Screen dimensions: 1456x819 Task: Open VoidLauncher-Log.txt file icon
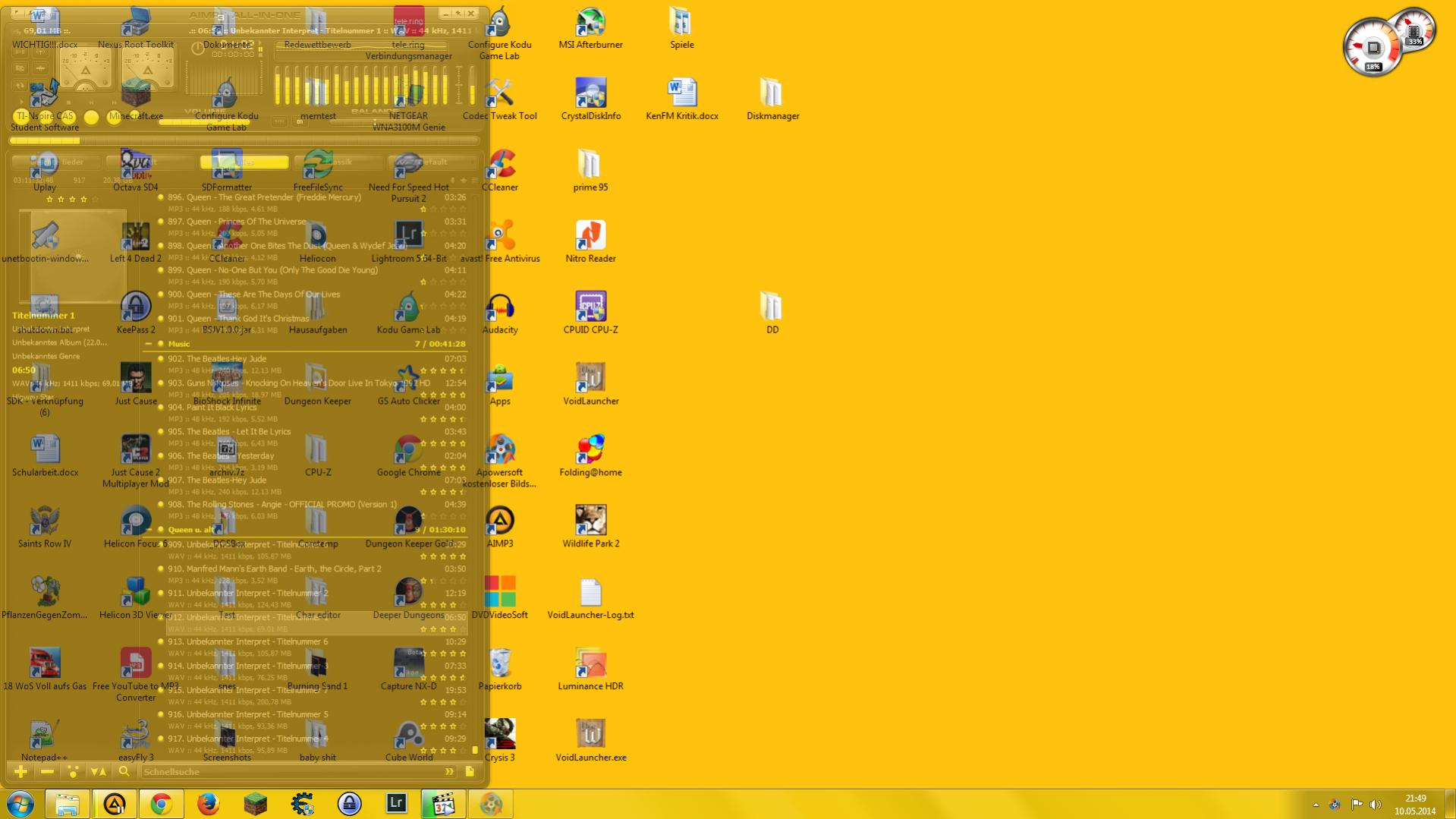pyautogui.click(x=590, y=600)
